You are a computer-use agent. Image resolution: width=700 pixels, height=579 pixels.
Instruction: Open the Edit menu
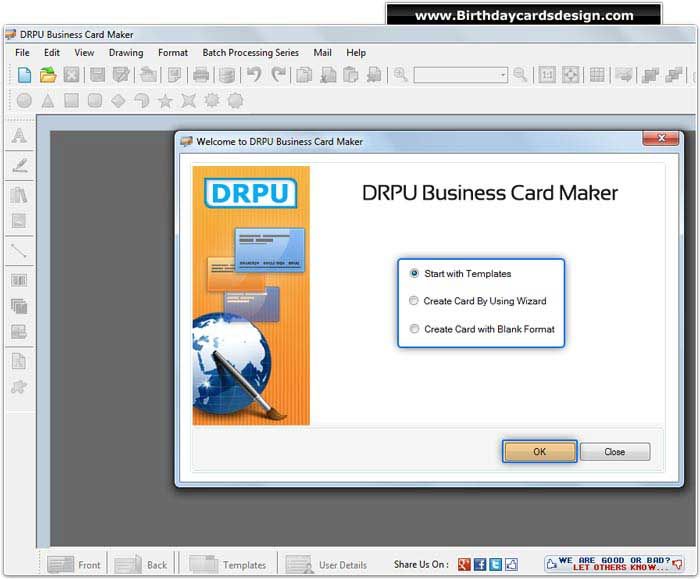pos(52,53)
